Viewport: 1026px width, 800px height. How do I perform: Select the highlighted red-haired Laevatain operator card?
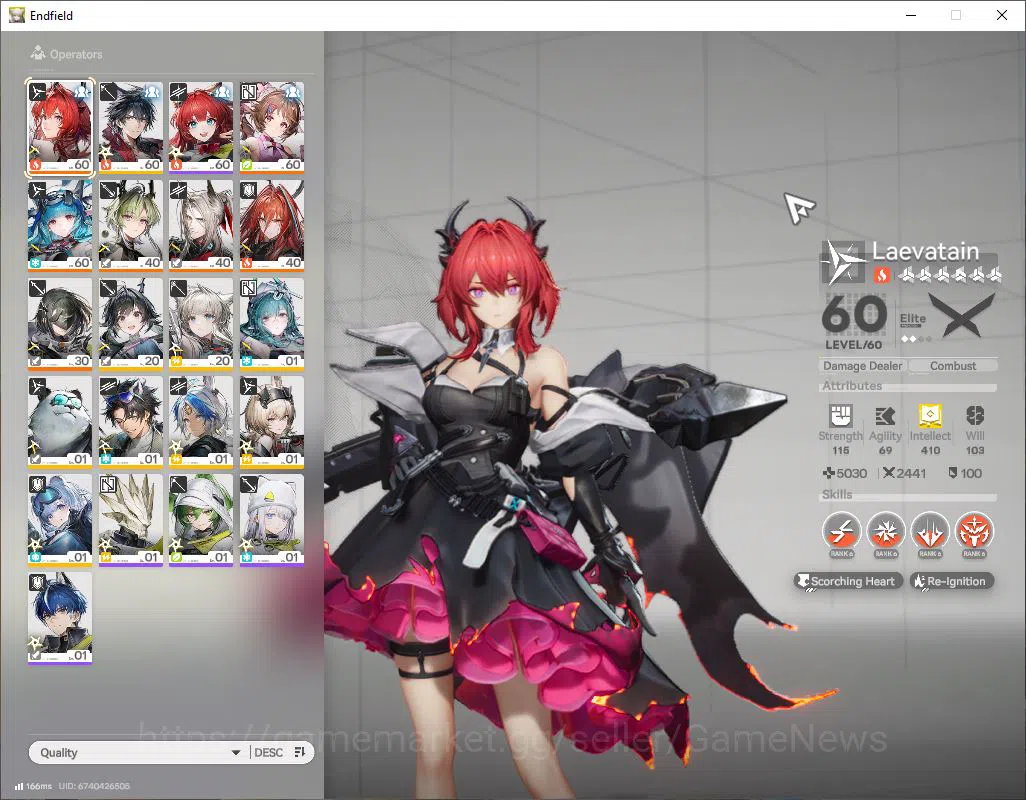point(60,128)
